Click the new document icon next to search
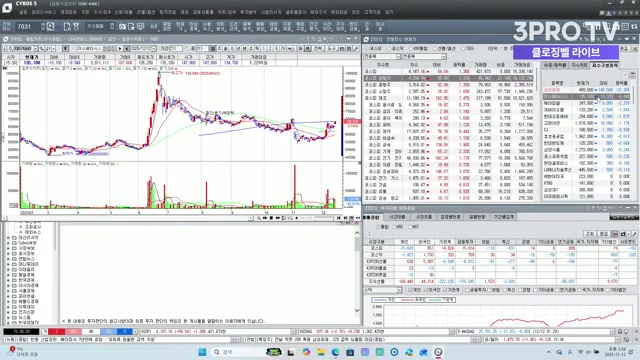The width and height of the screenshot is (640, 360). pyautogui.click(x=67, y=27)
